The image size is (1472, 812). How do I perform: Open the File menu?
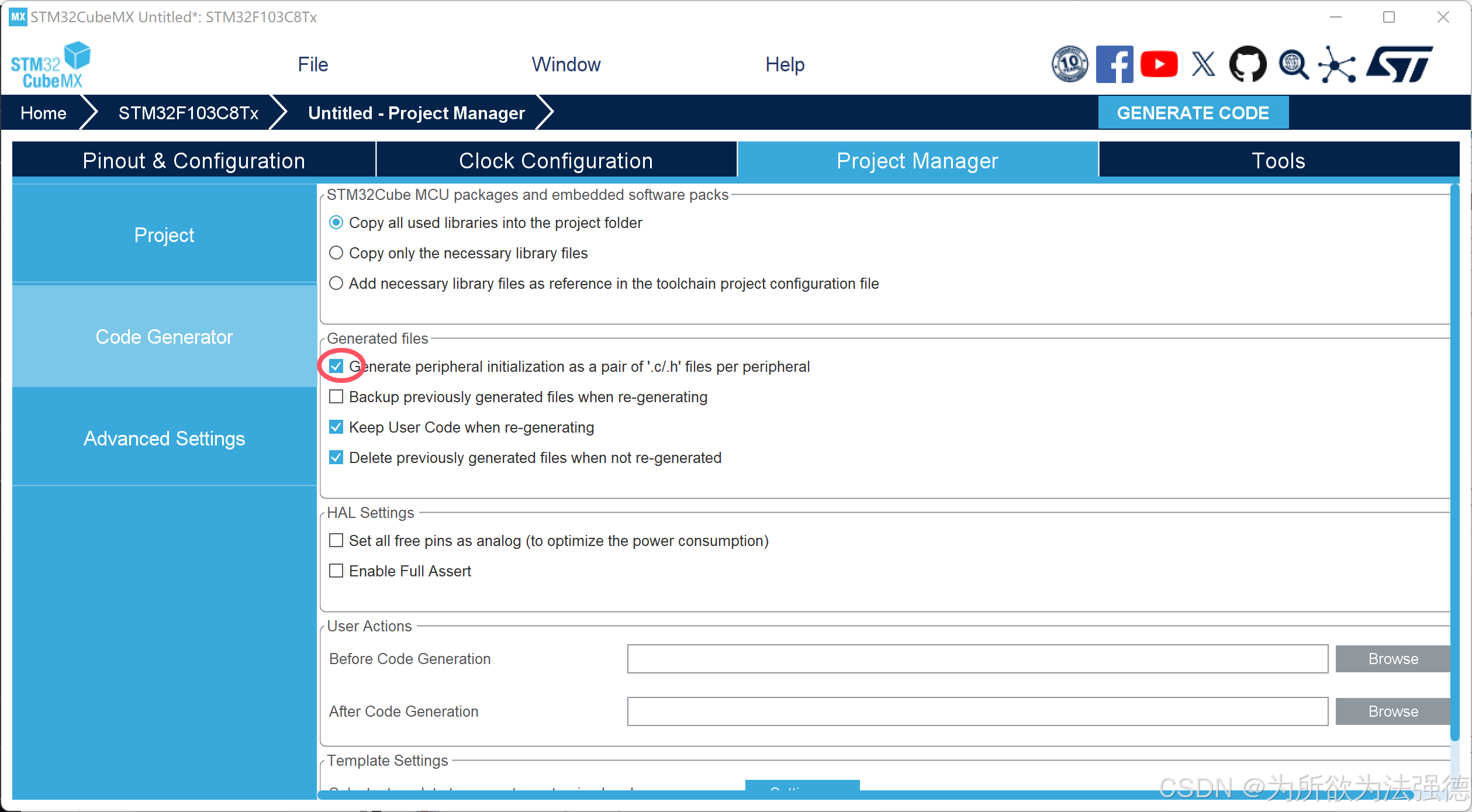313,64
